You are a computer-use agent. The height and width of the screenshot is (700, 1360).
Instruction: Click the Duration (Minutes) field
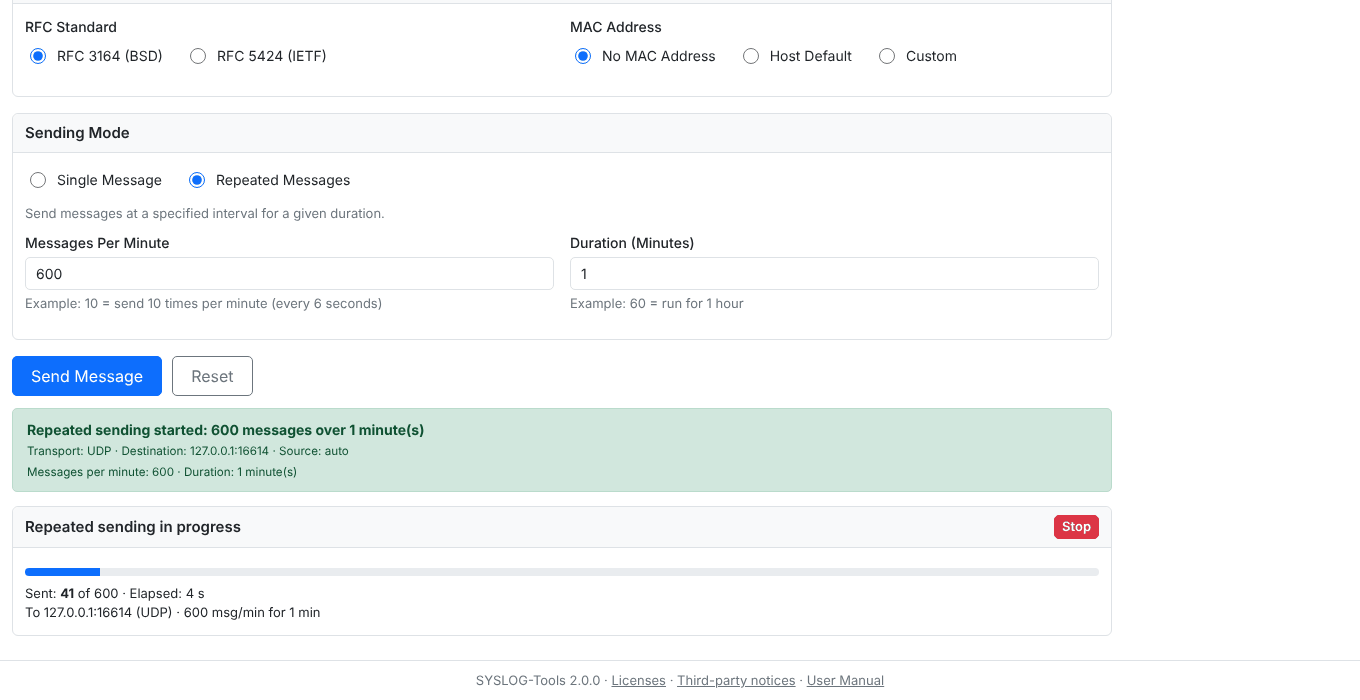(834, 274)
